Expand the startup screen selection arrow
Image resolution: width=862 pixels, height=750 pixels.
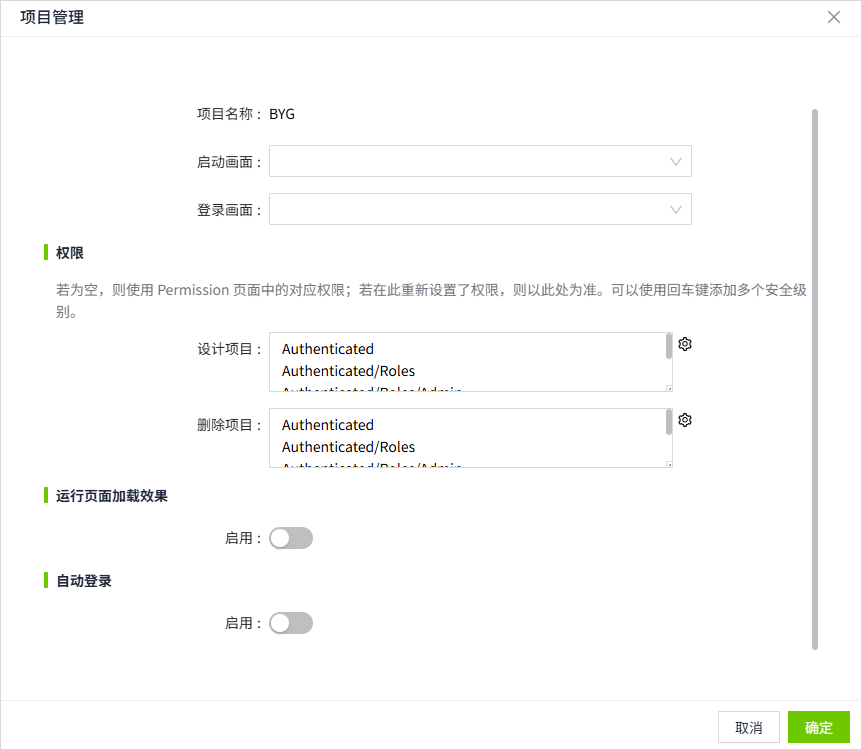click(x=676, y=161)
